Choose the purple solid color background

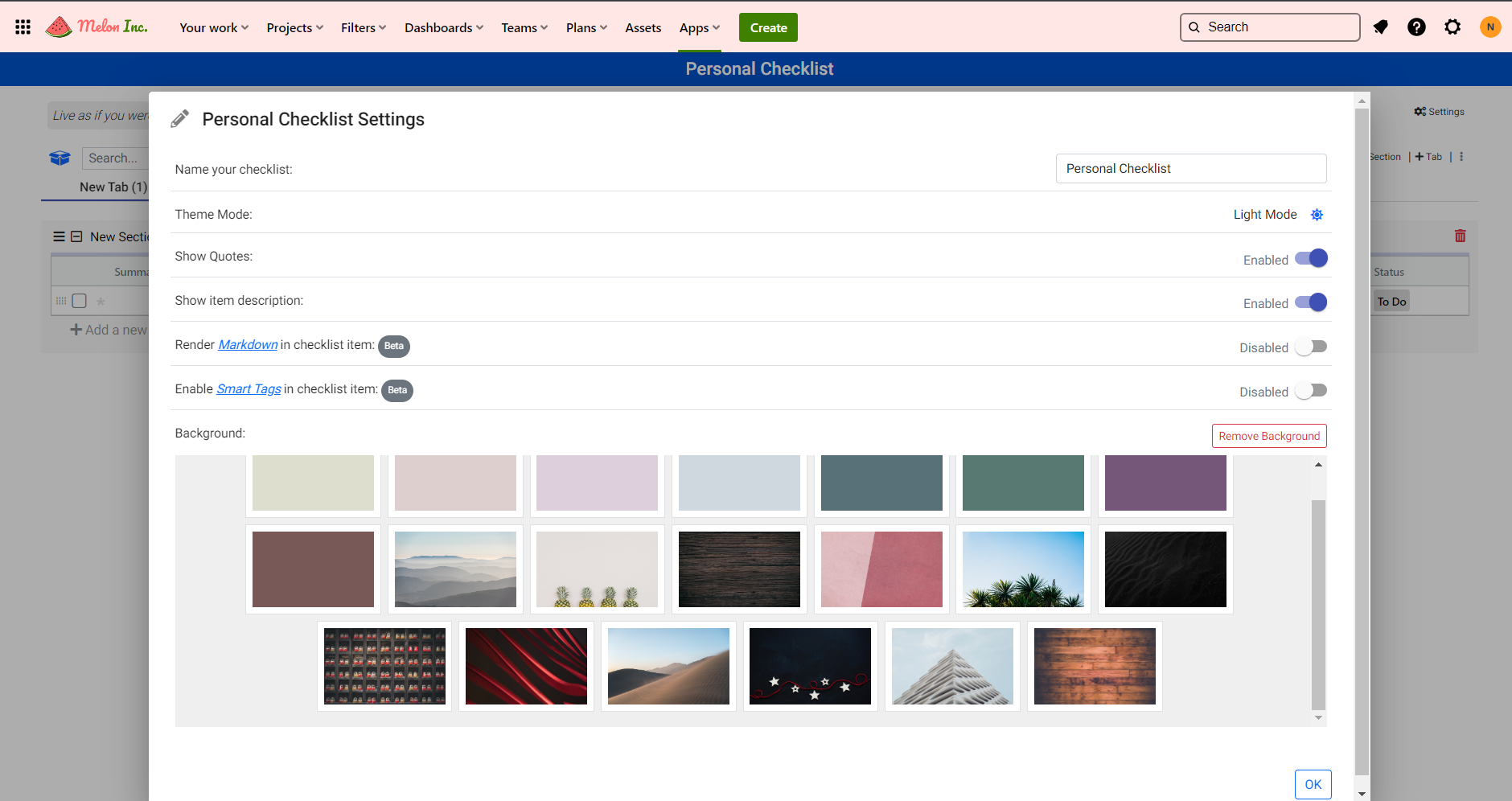pos(1165,483)
